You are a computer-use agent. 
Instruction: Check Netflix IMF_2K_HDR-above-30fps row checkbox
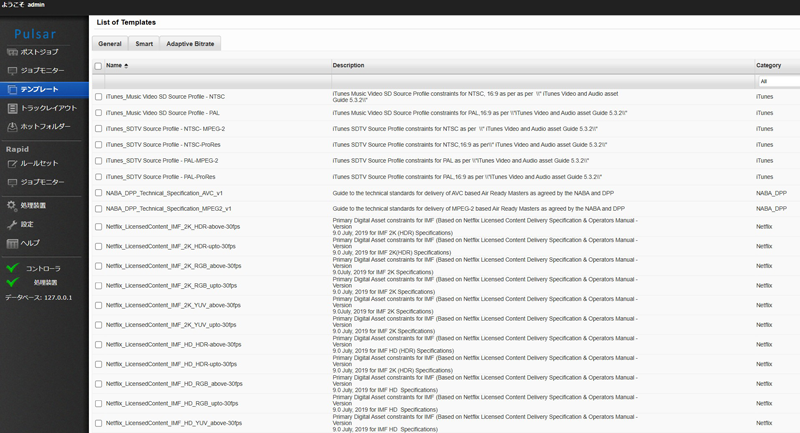[x=98, y=226]
